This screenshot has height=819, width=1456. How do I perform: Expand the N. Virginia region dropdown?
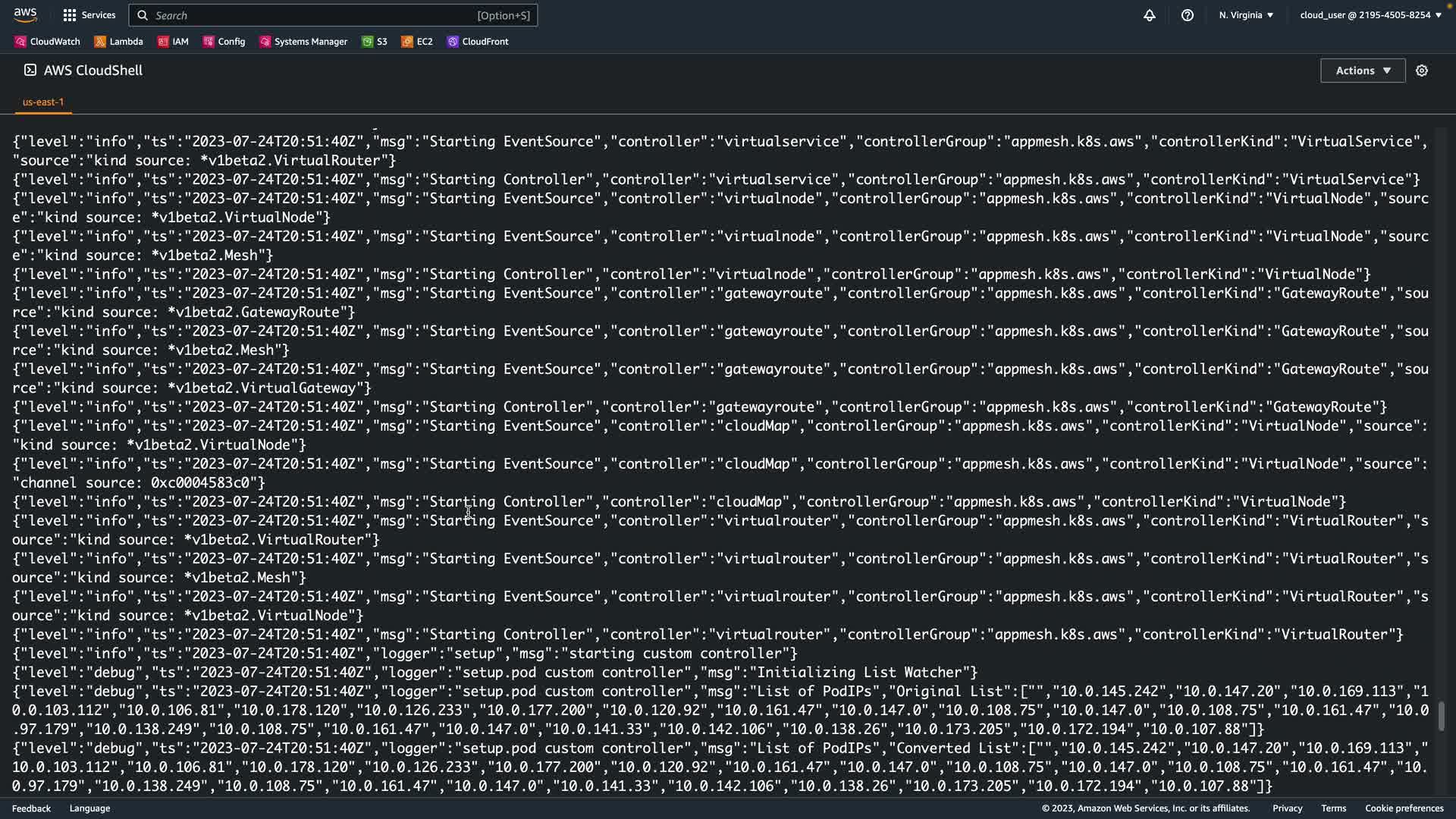(x=1246, y=15)
